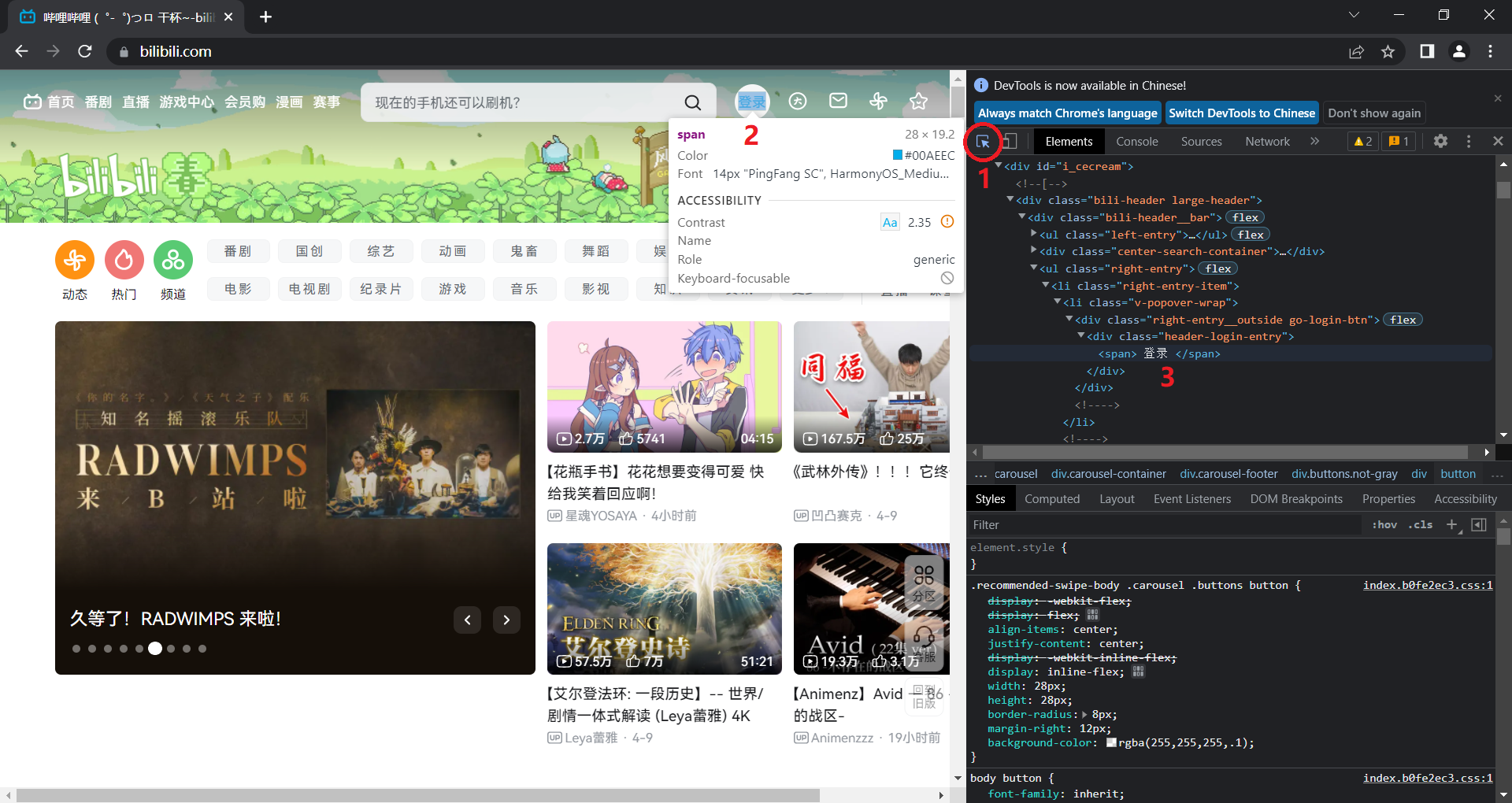
Task: Toggle flex badge on left-entry ul
Action: (x=1250, y=235)
